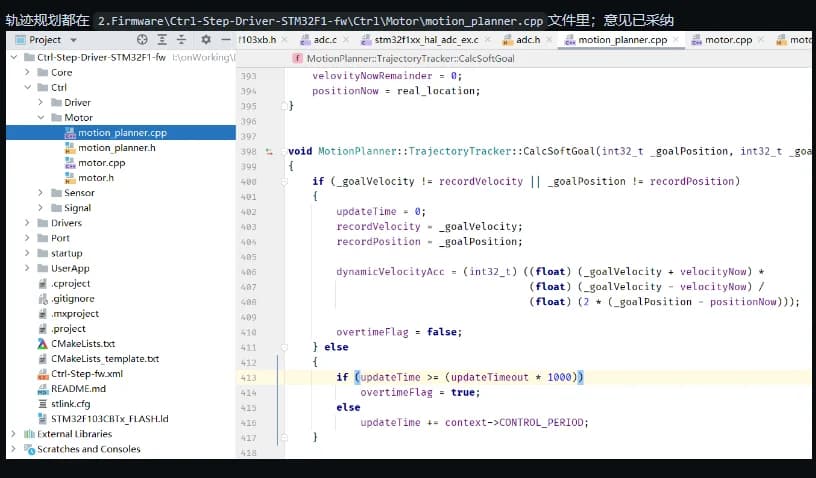Click context->CONTROL_PERIOD on line 416
Image resolution: width=816 pixels, height=478 pixels.
(516, 423)
